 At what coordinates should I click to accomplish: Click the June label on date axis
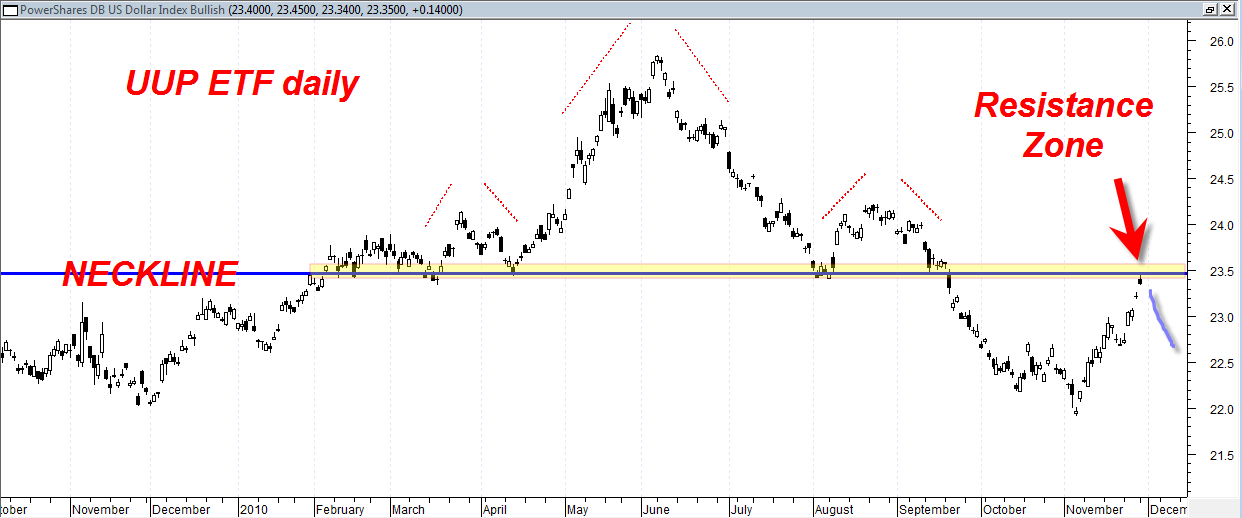[657, 508]
